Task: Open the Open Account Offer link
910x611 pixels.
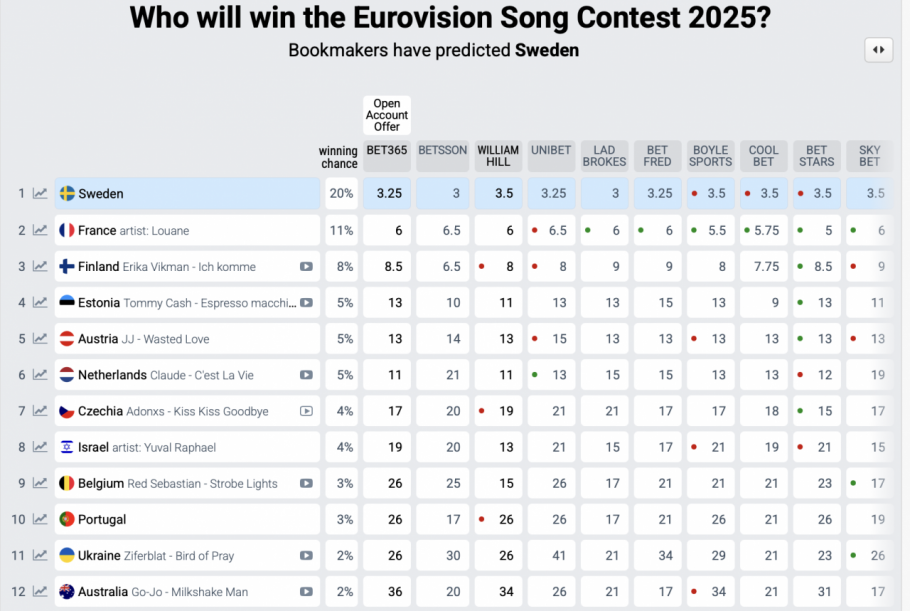Action: coord(387,115)
